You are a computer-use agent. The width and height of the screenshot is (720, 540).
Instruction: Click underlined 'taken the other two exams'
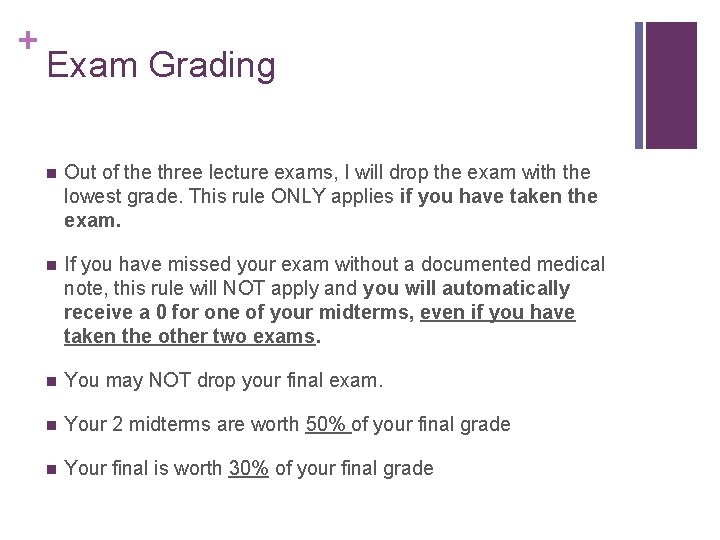pos(190,337)
